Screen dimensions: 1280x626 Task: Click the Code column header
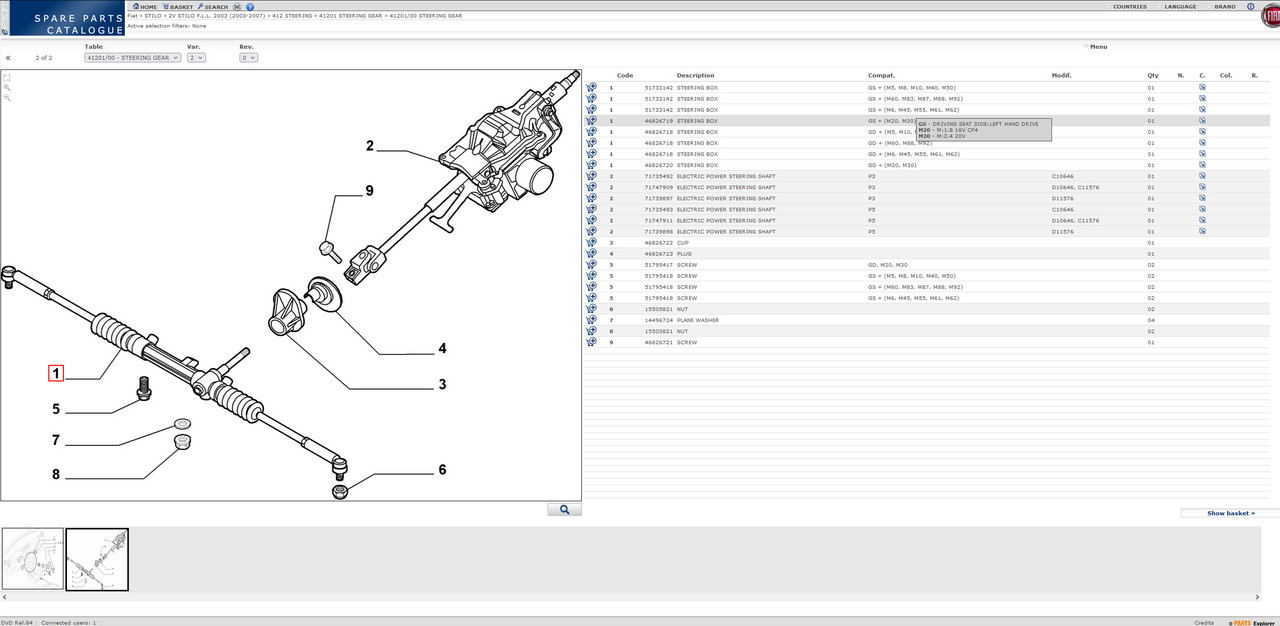tap(625, 75)
